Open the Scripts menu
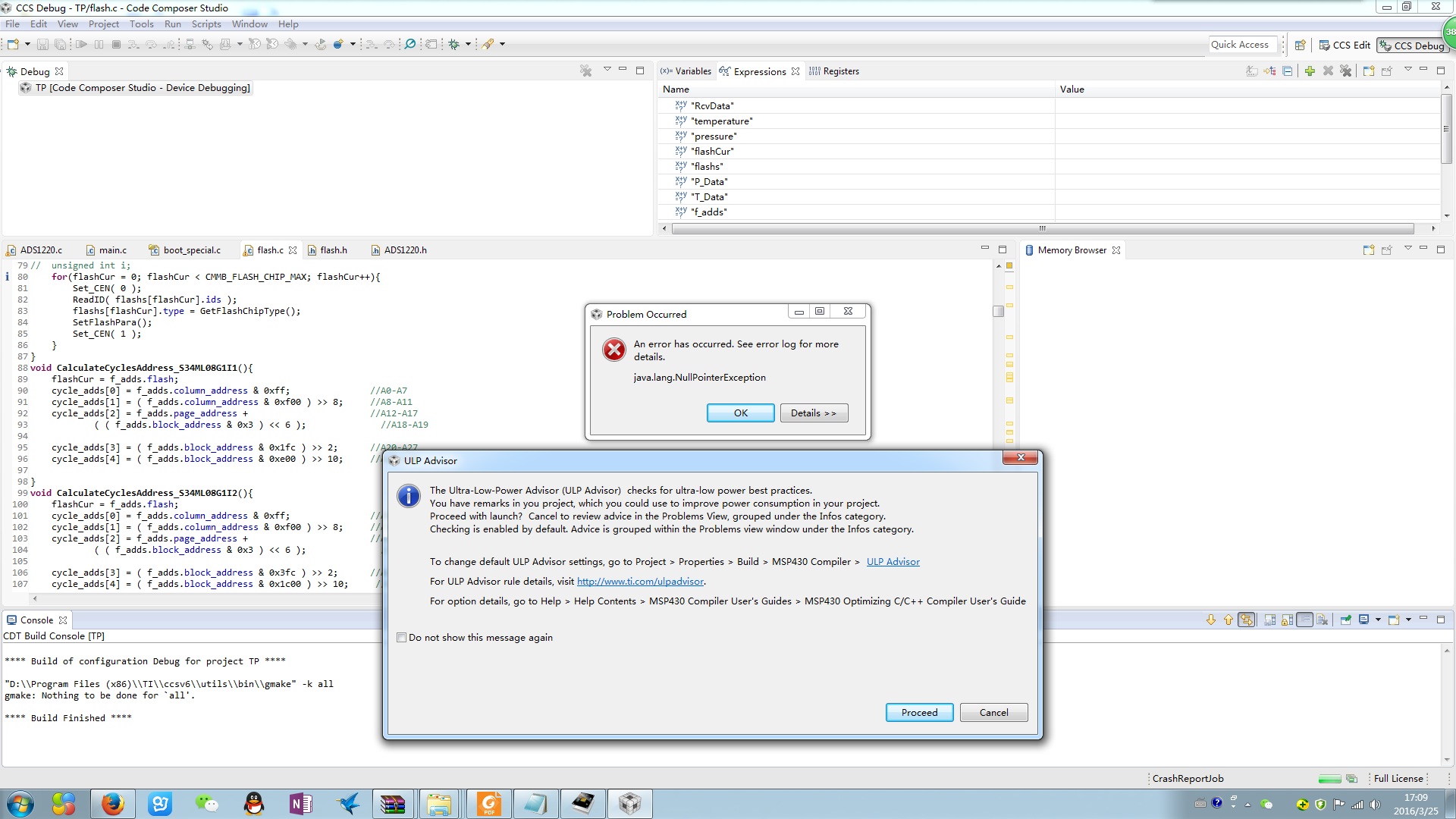Viewport: 1456px width, 819px height. click(206, 24)
